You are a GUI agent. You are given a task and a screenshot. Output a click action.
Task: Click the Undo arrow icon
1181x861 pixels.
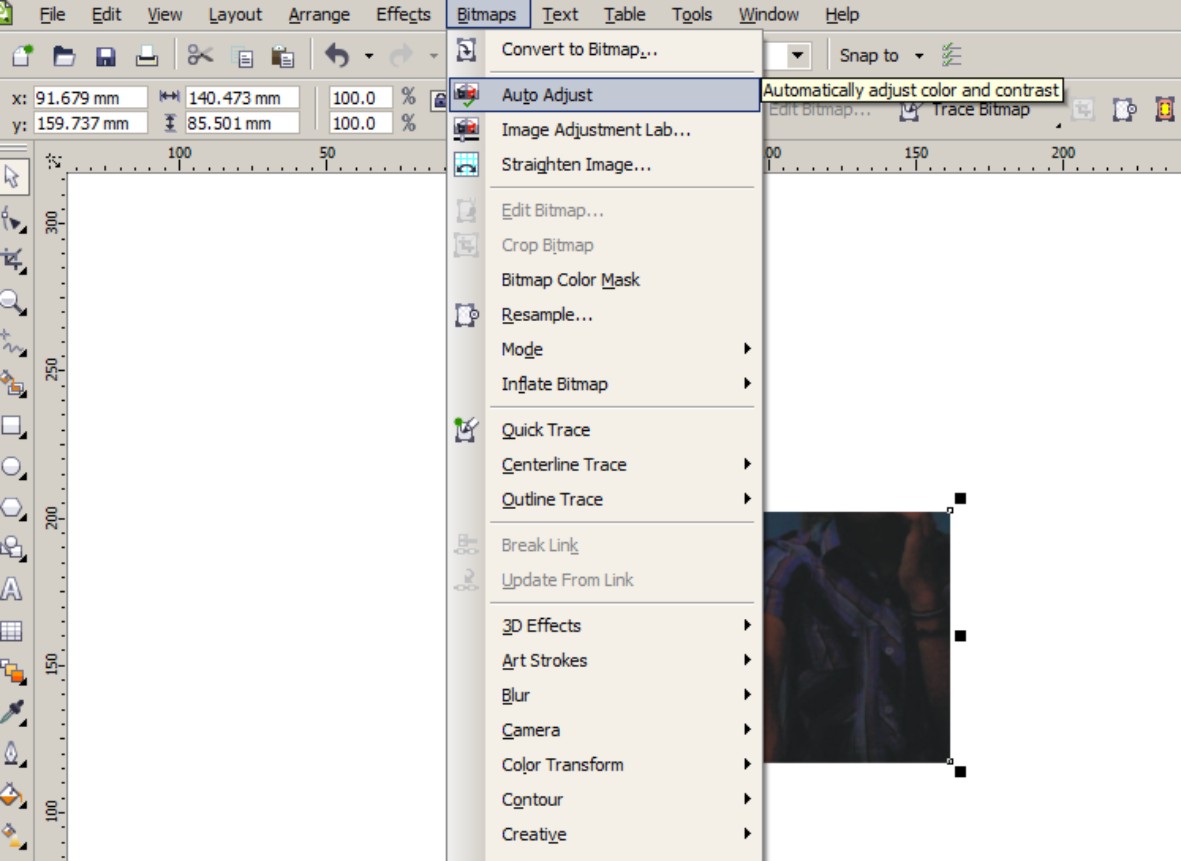pyautogui.click(x=337, y=55)
